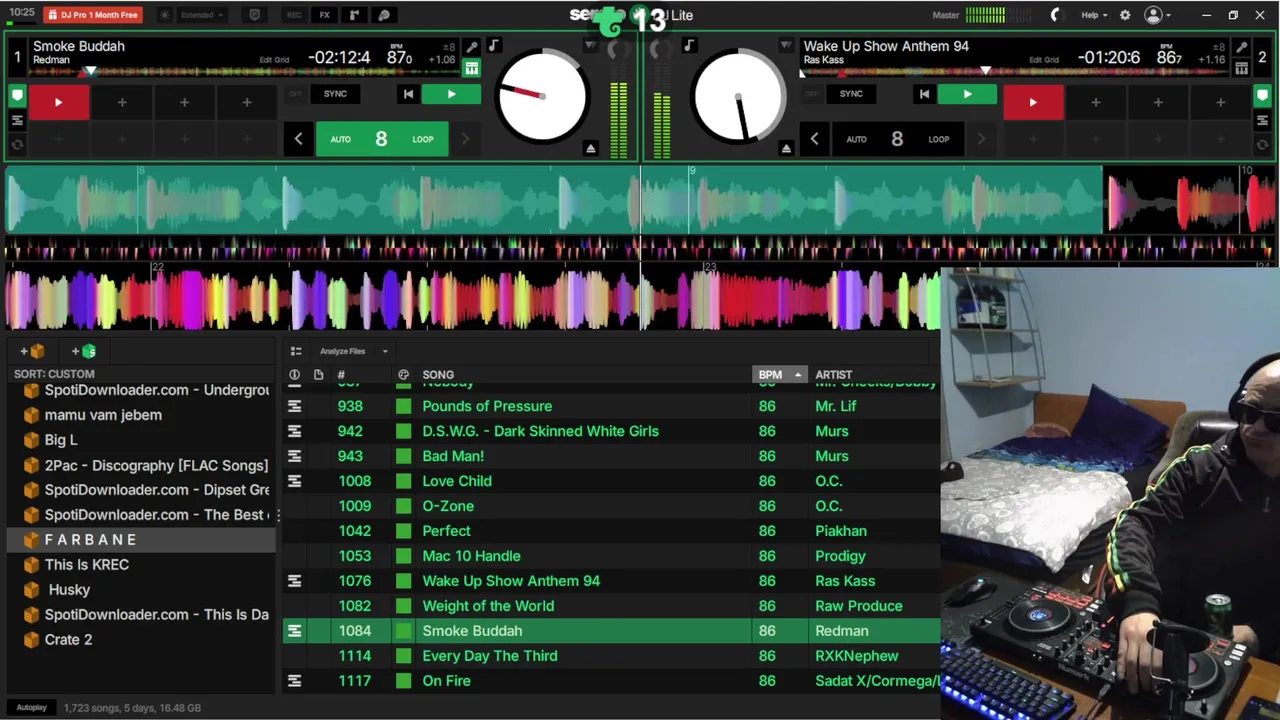The height and width of the screenshot is (720, 1280).
Task: Toggle Autoplay at bottom left
Action: pyautogui.click(x=31, y=707)
